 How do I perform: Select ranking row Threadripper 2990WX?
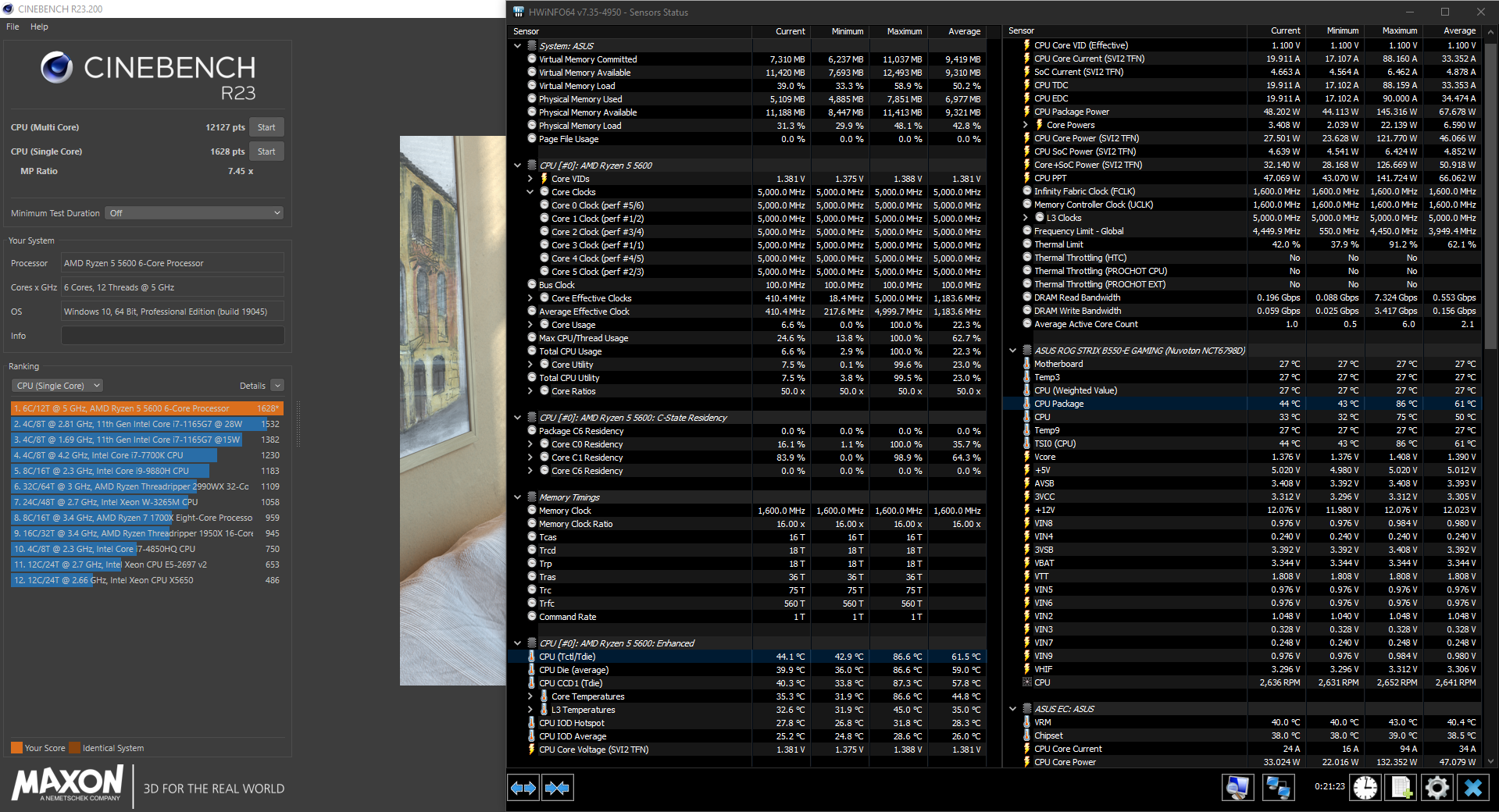click(147, 486)
